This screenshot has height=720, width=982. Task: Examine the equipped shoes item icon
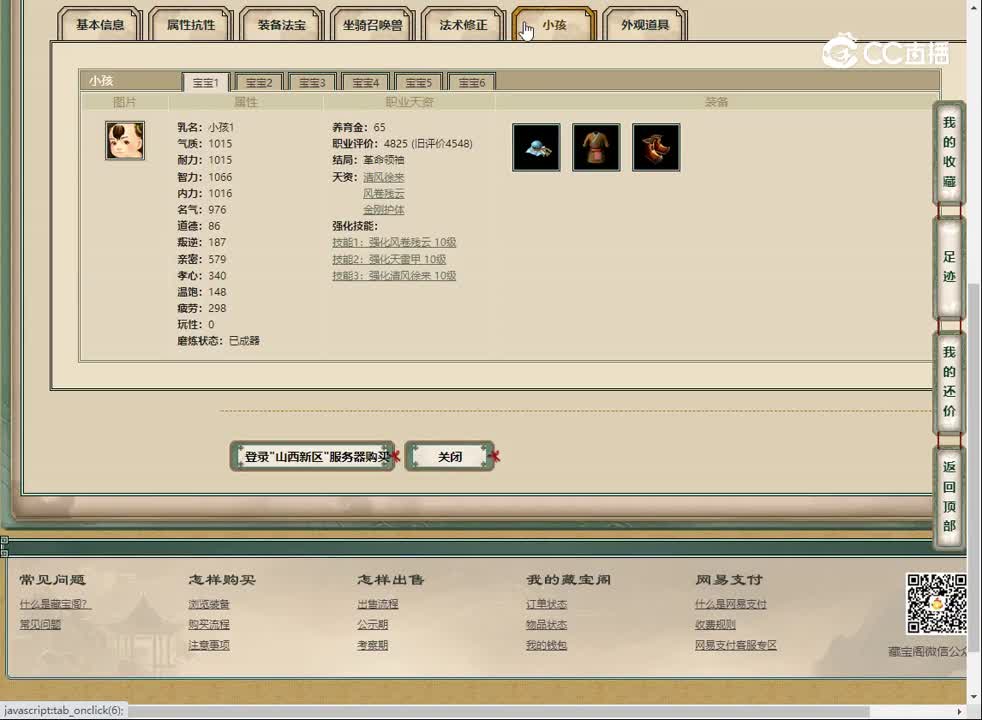click(656, 146)
